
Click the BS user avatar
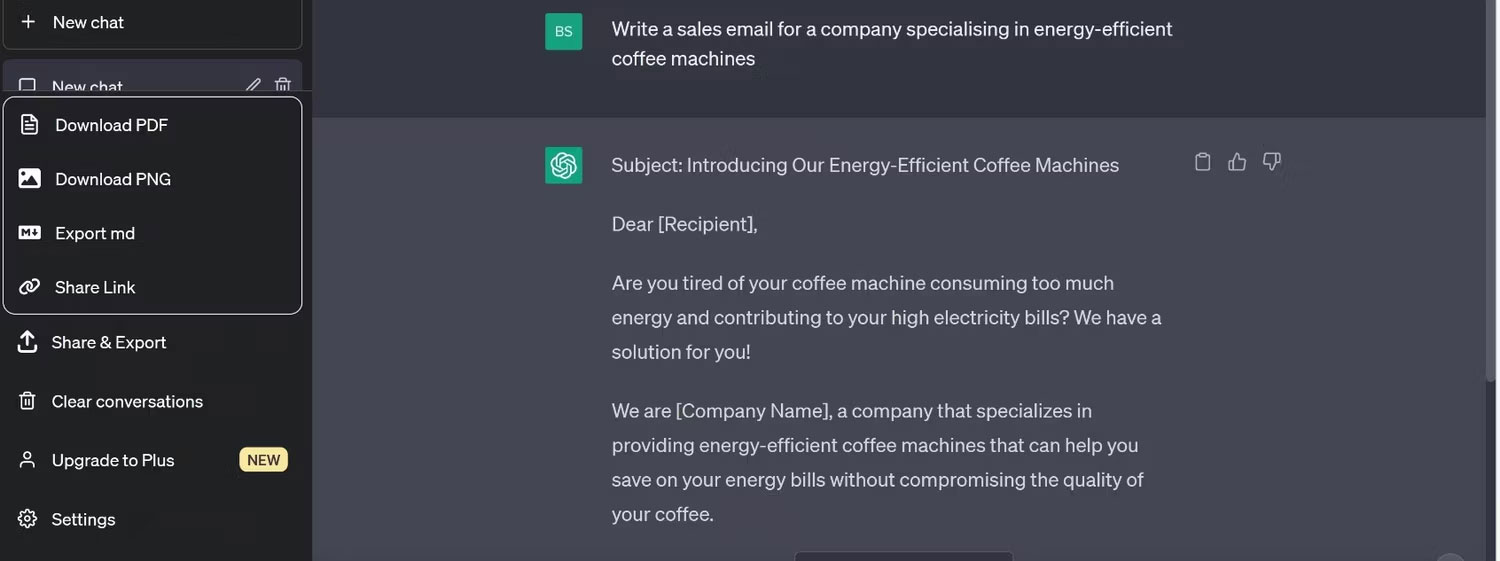(563, 31)
